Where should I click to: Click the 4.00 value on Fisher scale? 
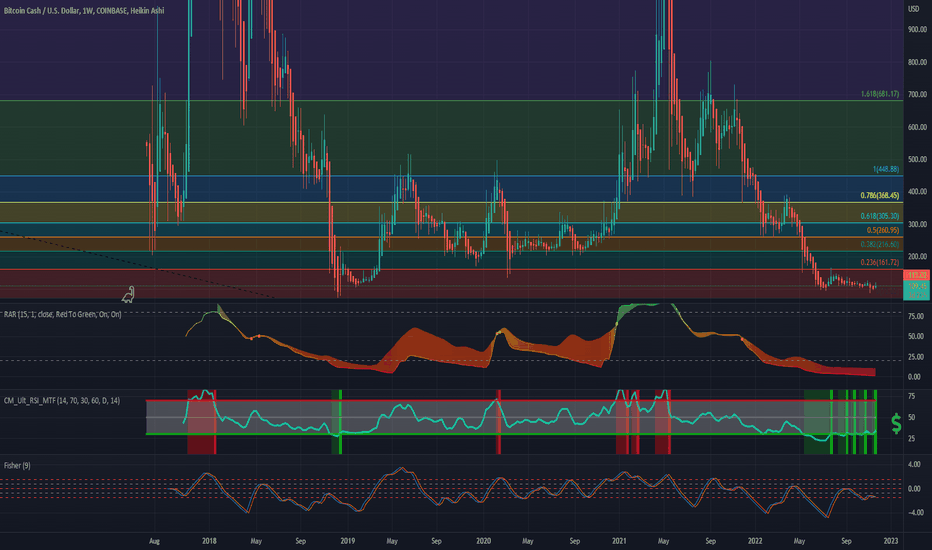(x=915, y=464)
